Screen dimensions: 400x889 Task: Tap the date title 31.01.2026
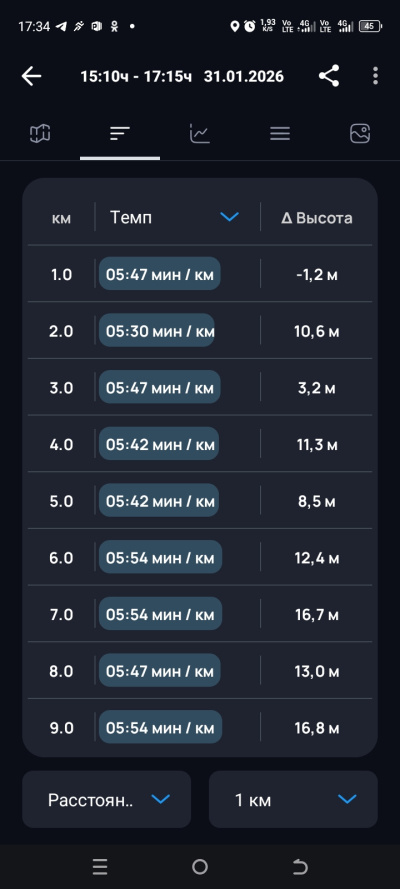pos(244,76)
